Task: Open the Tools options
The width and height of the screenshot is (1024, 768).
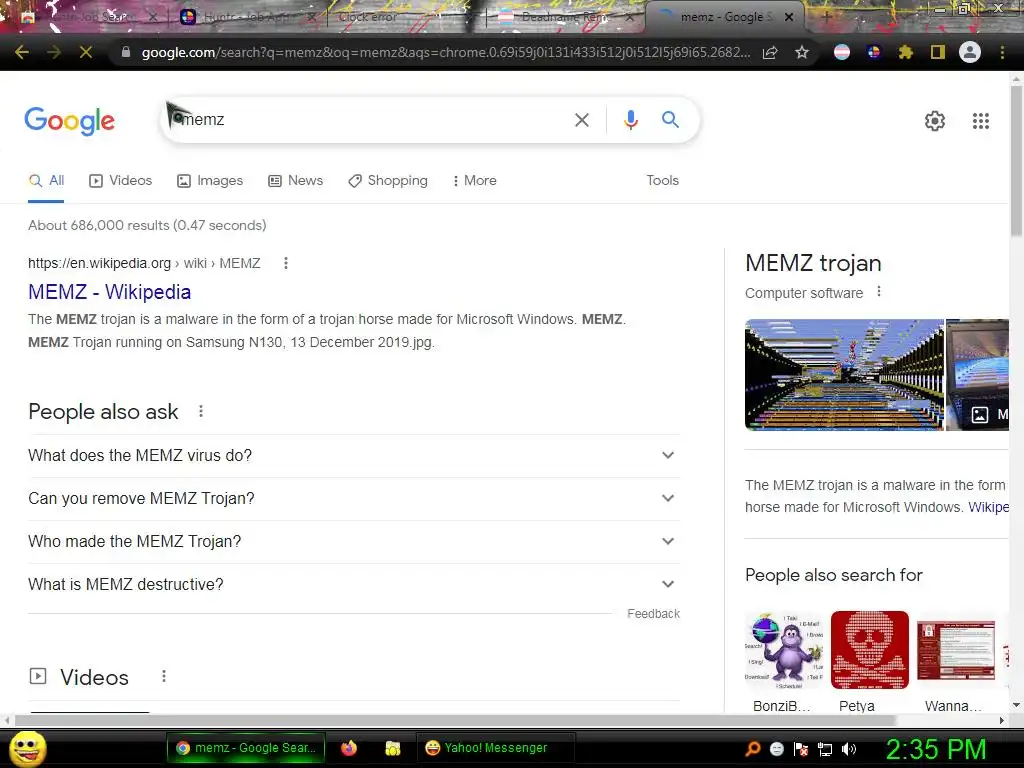Action: [x=662, y=180]
